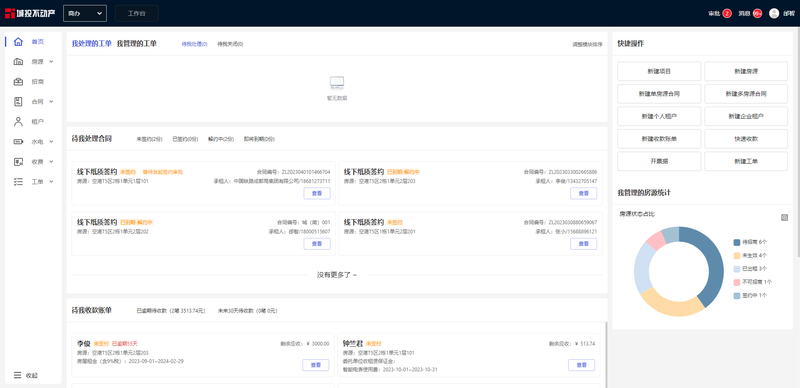Click the 工单 checklist icon in sidebar
Image resolution: width=800 pixels, height=388 pixels.
click(x=18, y=182)
